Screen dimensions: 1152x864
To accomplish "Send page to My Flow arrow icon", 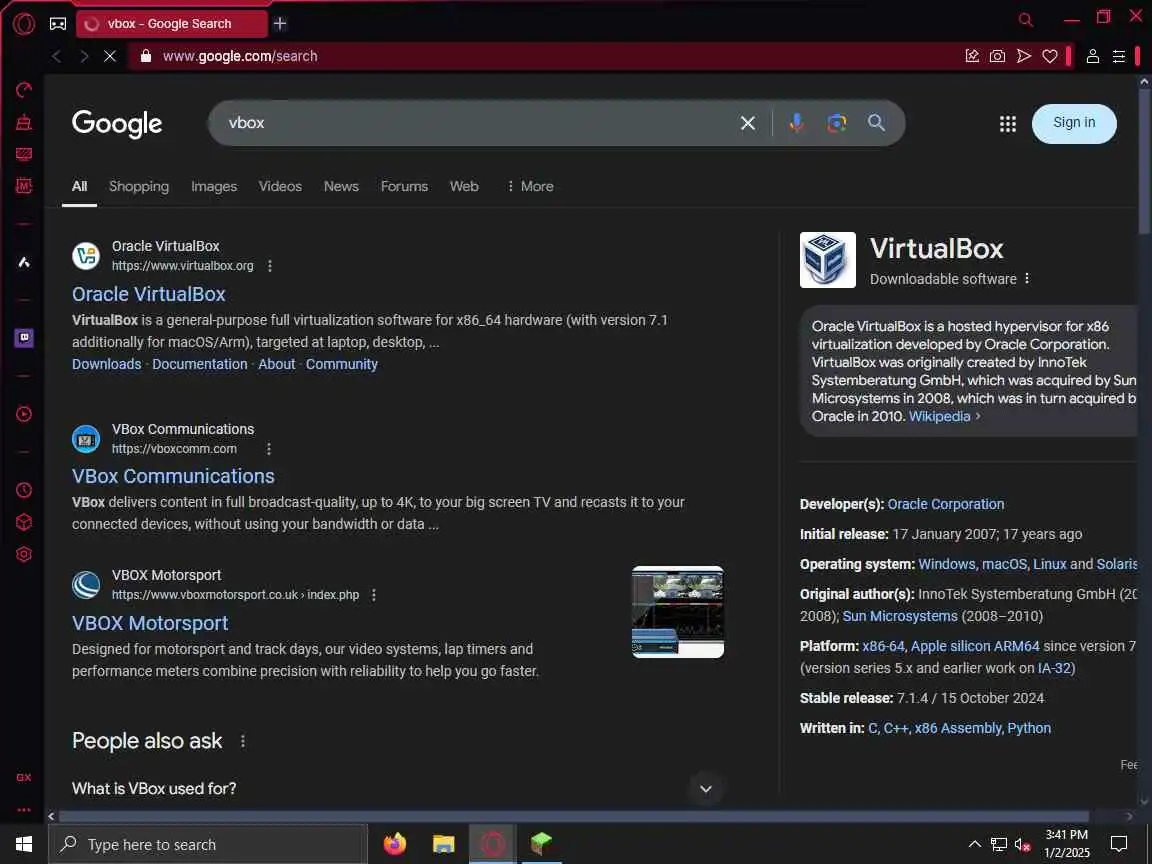I will 1023,56.
